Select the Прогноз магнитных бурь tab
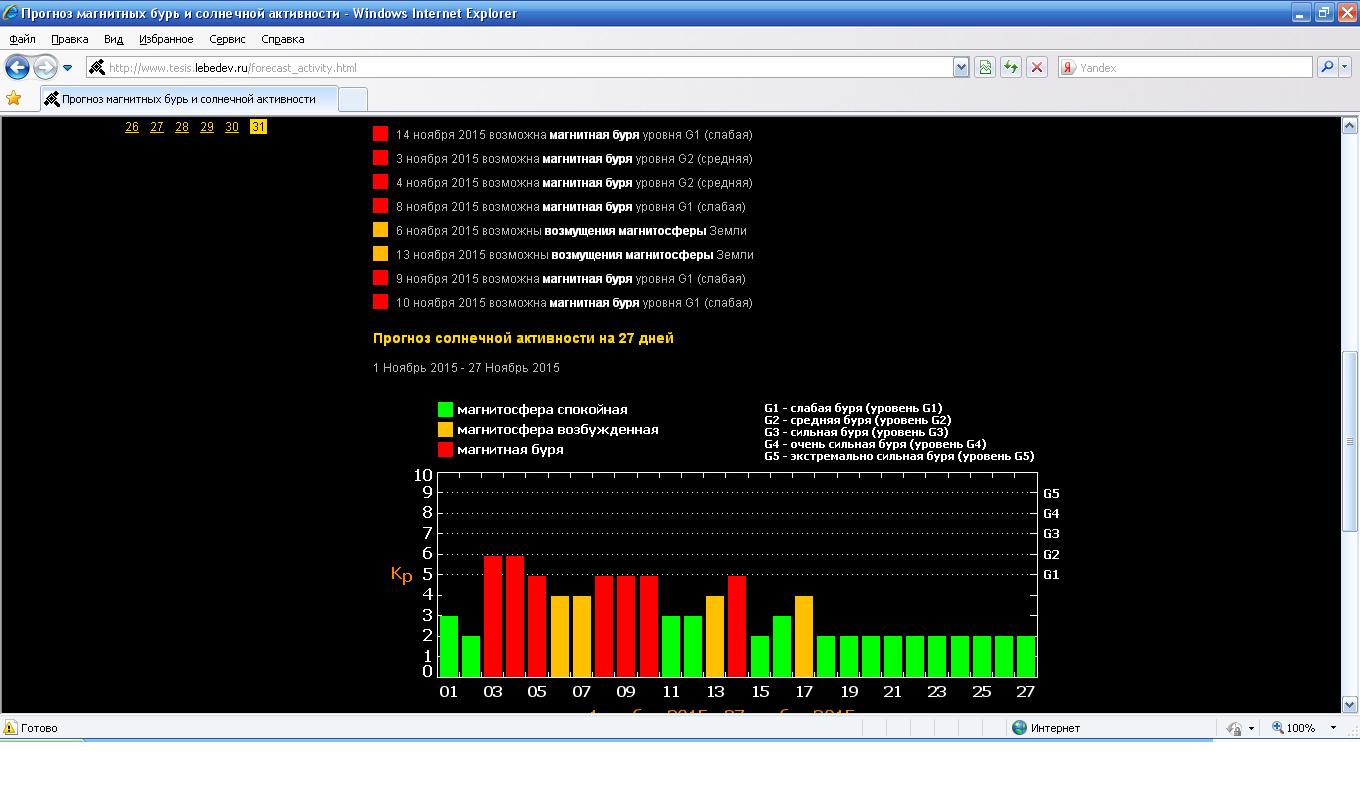This screenshot has width=1360, height=800. [188, 99]
